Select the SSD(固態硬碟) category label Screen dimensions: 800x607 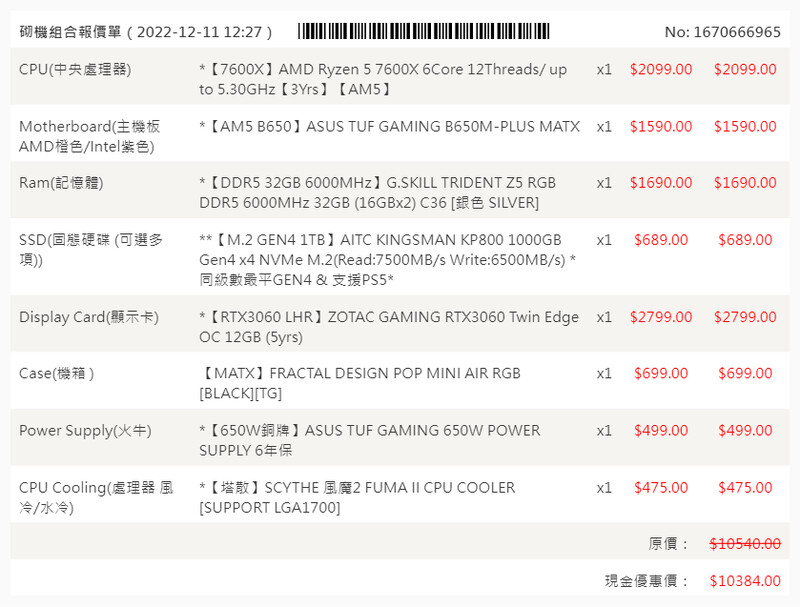[91, 250]
